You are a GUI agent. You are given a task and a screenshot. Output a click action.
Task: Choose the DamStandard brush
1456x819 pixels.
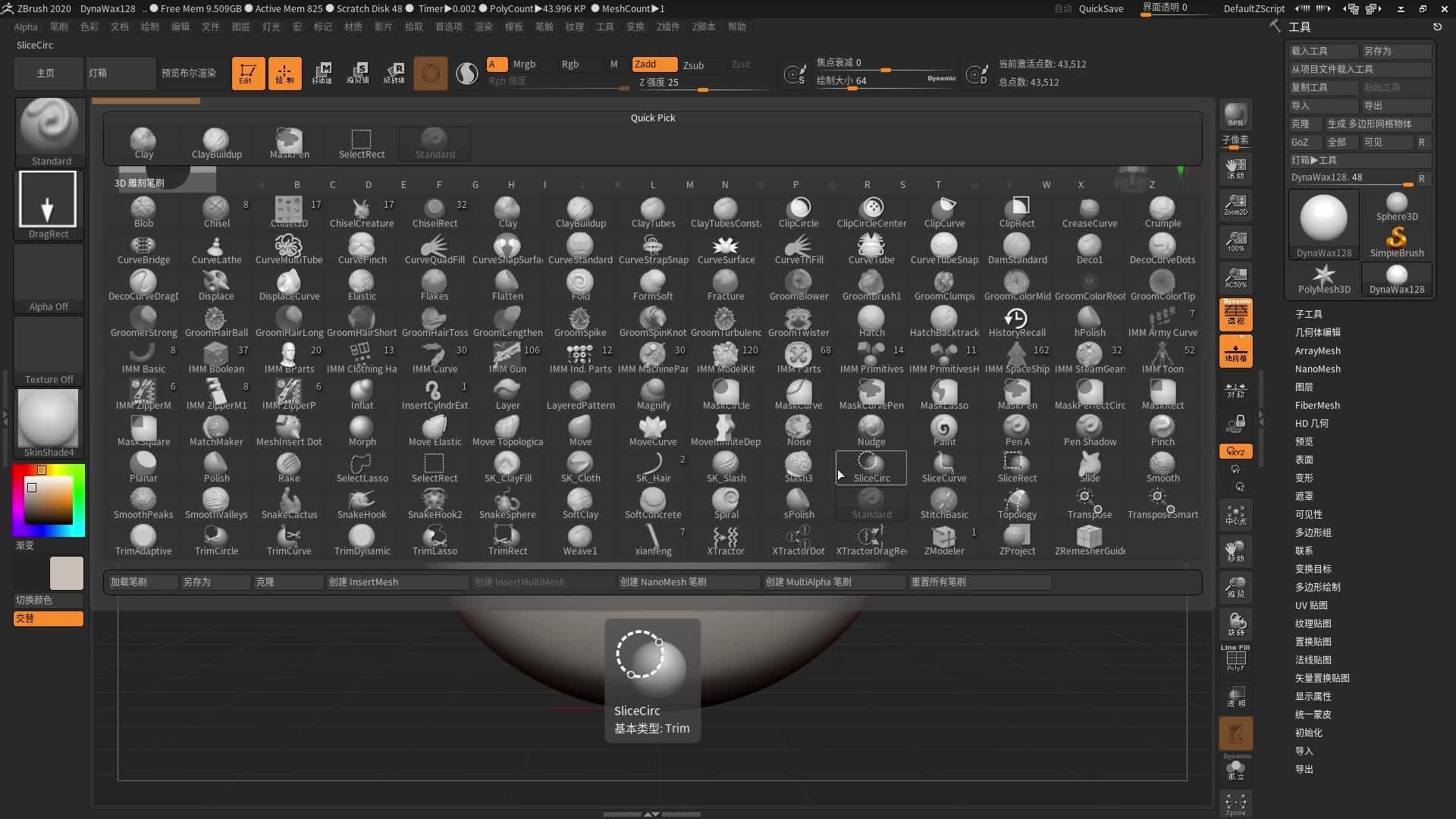pyautogui.click(x=1017, y=249)
